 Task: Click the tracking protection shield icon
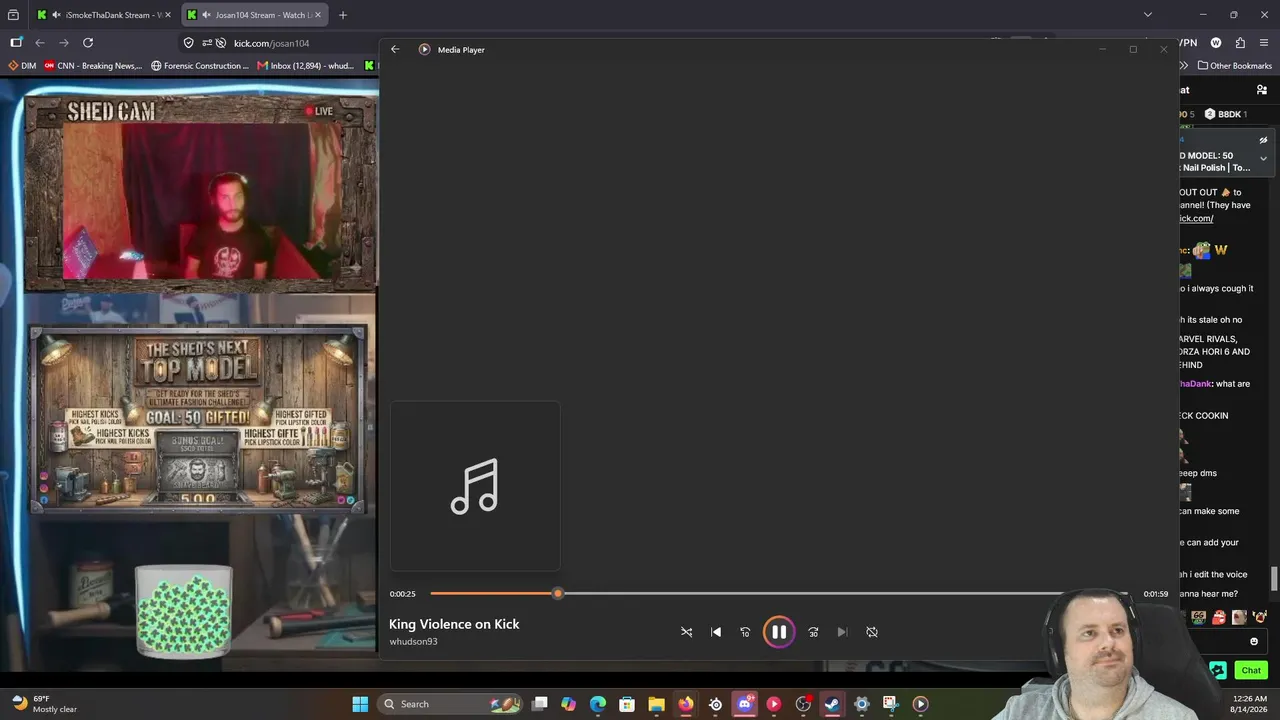(188, 43)
